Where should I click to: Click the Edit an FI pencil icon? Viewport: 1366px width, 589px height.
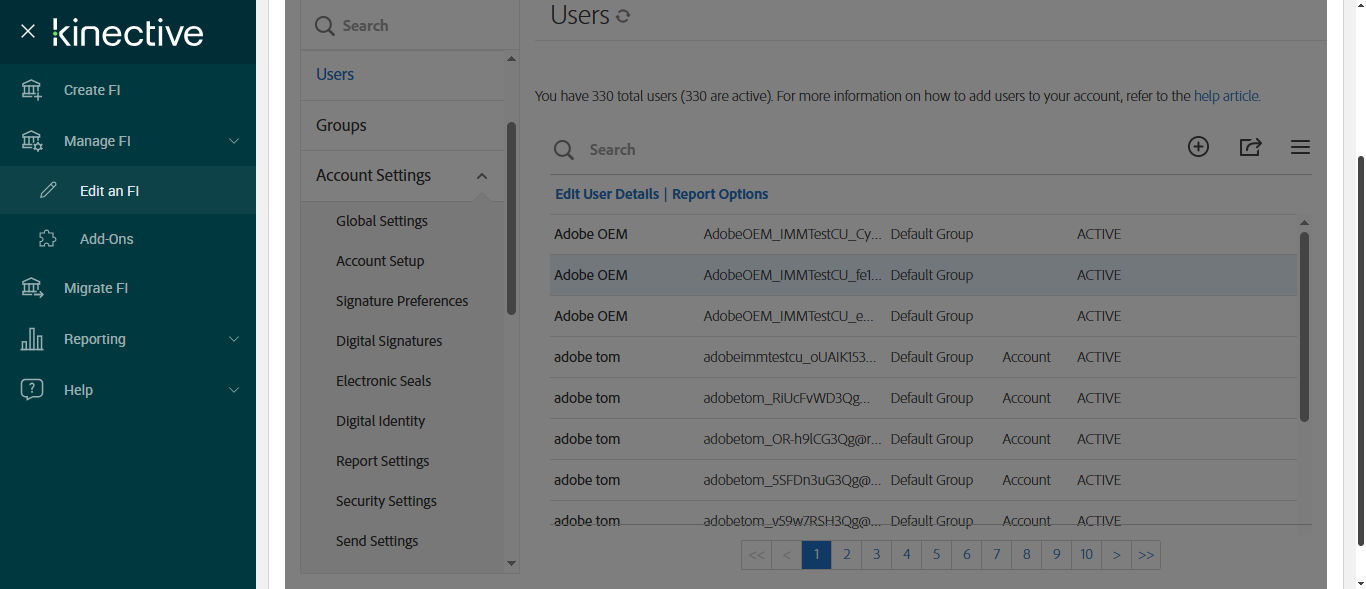[48, 191]
